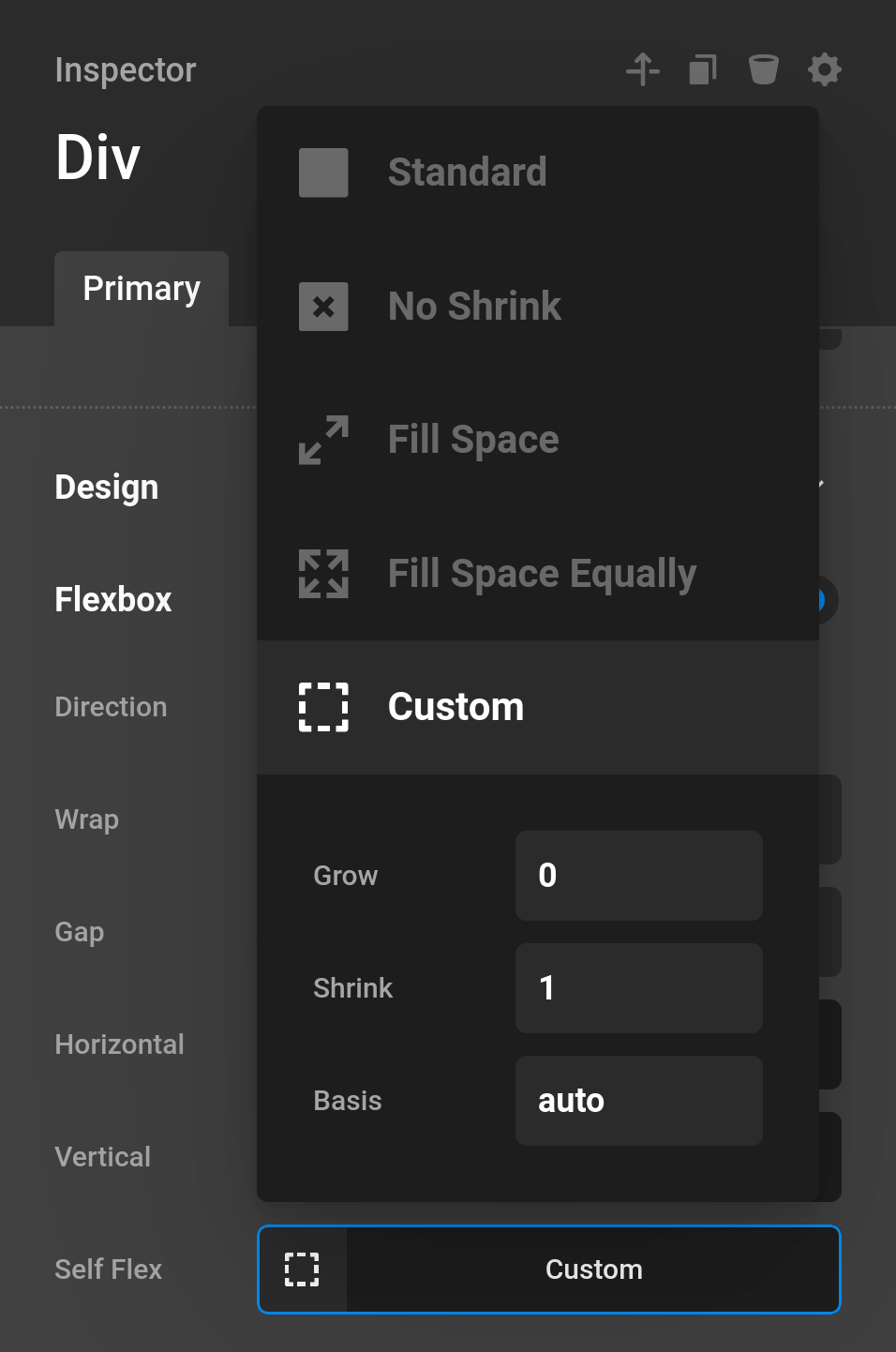Open settings via the gear icon
This screenshot has width=896, height=1352.
click(x=824, y=68)
